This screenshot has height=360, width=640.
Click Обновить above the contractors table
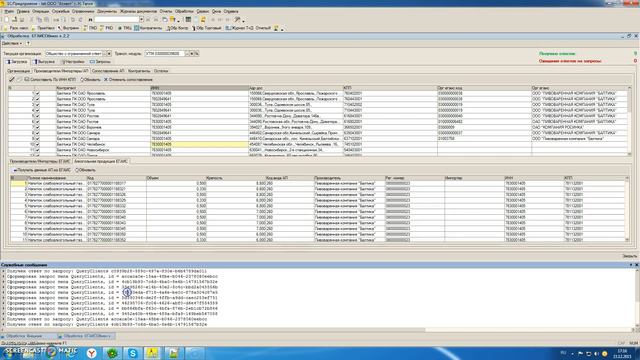click(x=90, y=80)
